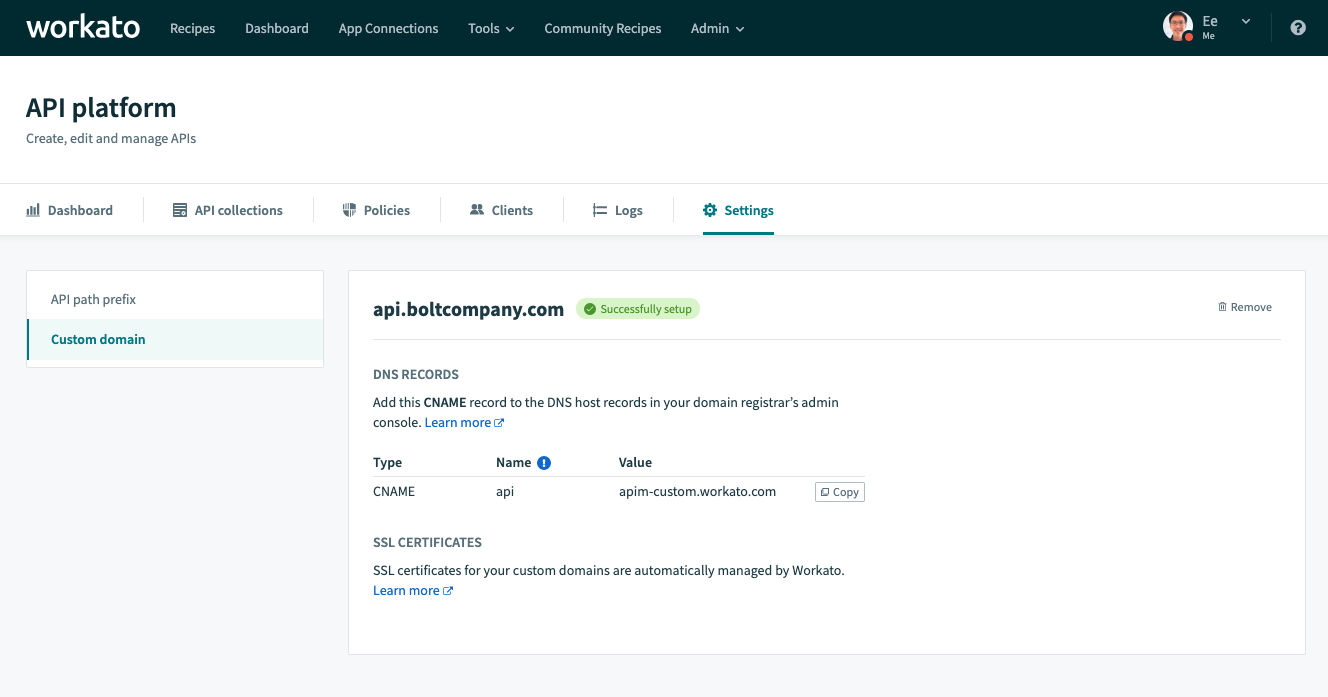Select Custom domain in sidebar

175,339
